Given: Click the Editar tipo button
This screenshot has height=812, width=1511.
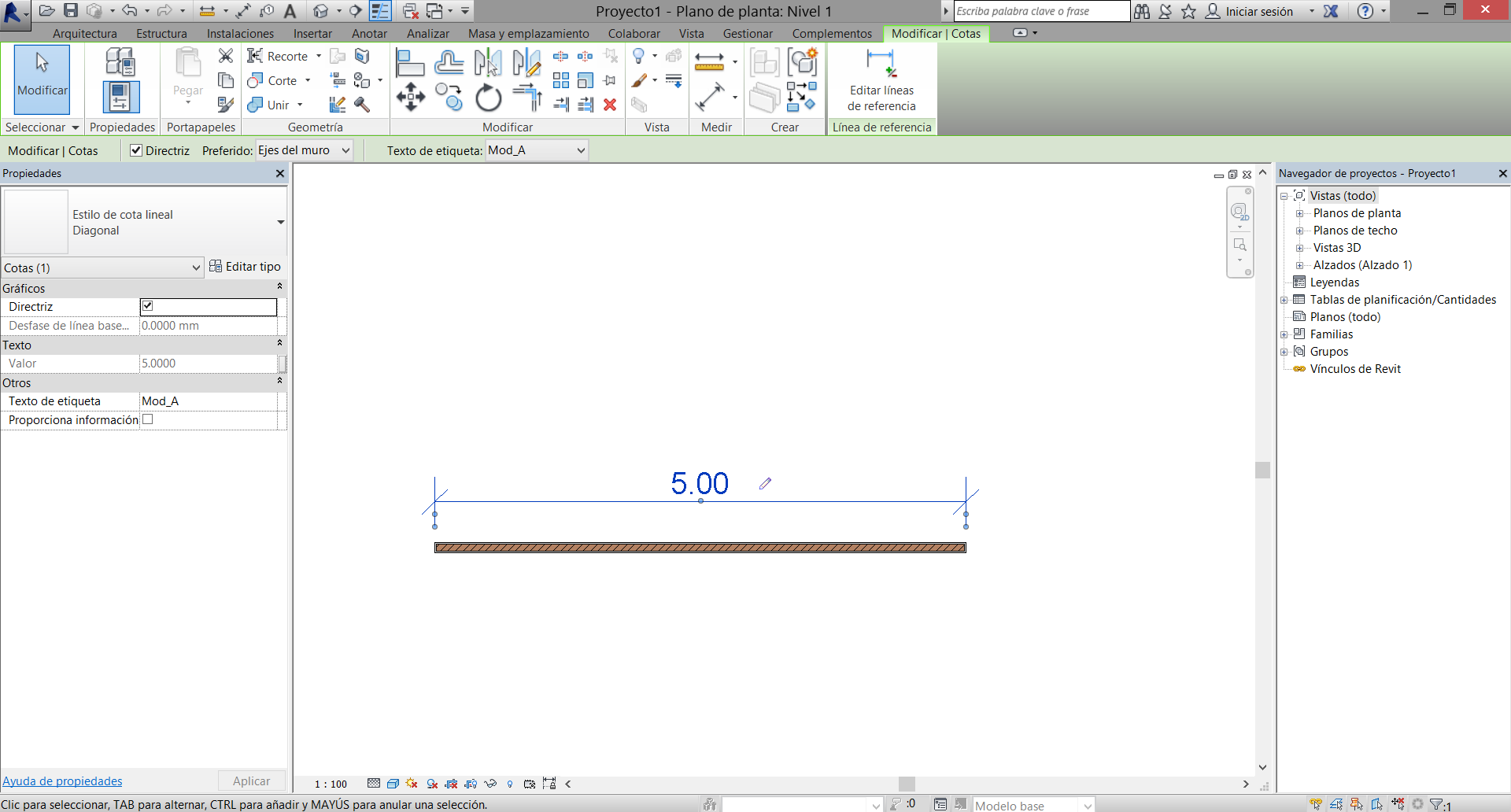Looking at the screenshot, I should [245, 267].
